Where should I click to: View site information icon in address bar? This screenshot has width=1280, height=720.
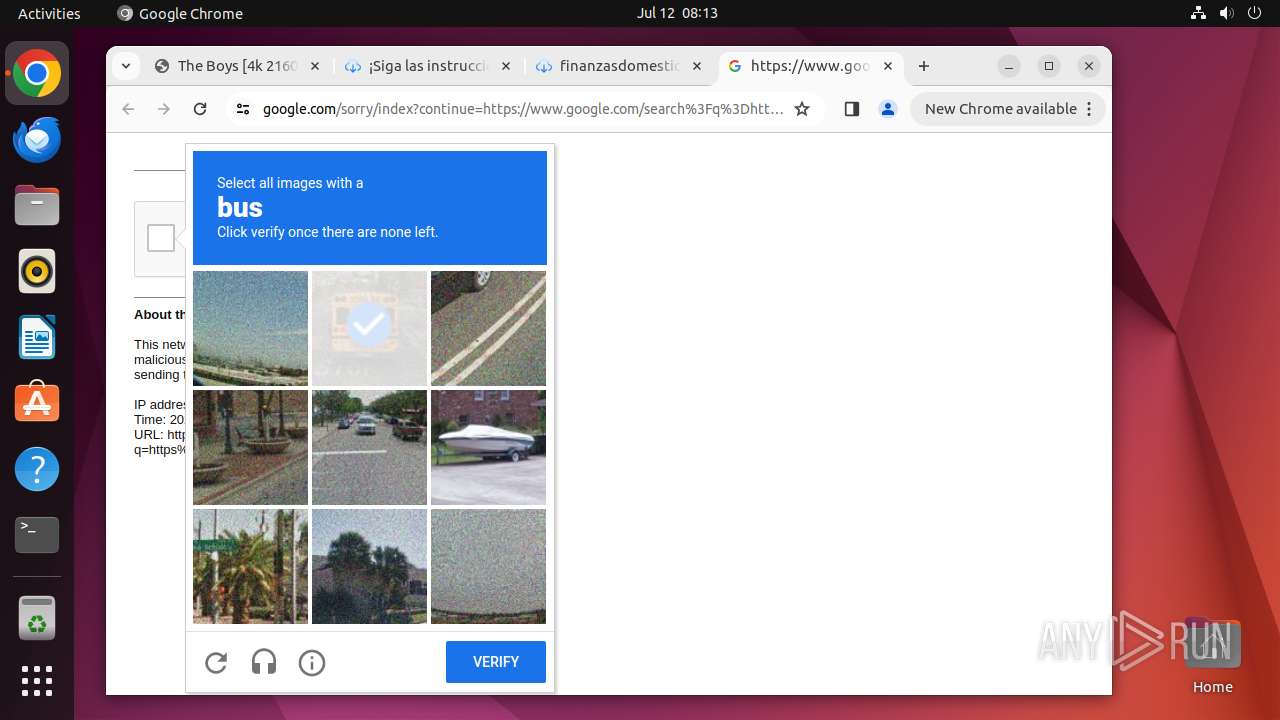(x=243, y=109)
